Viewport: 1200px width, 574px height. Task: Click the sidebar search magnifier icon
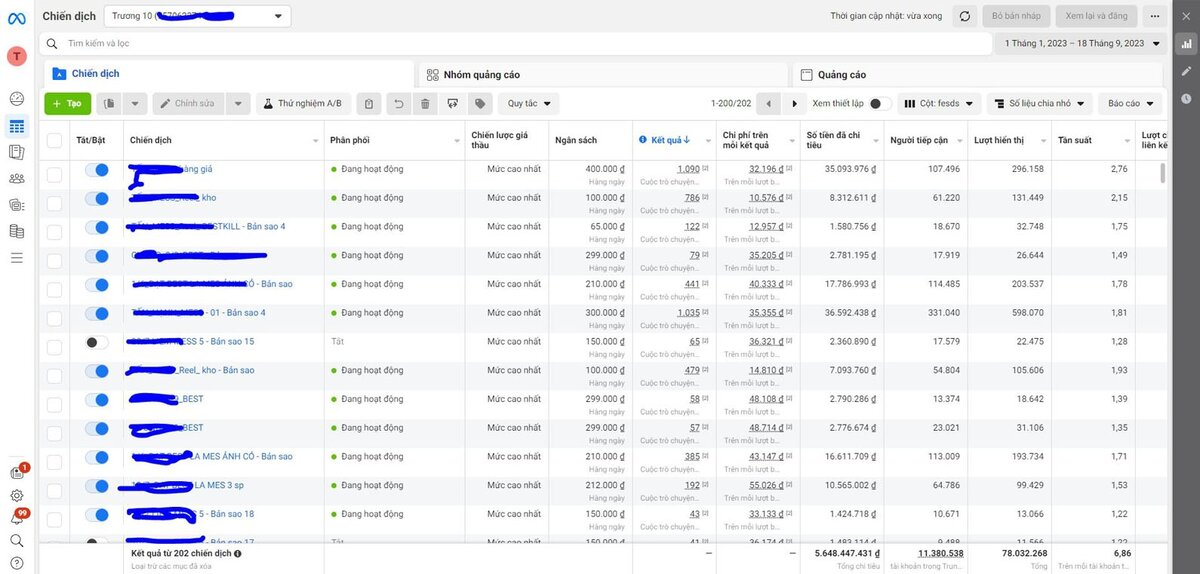(16, 541)
